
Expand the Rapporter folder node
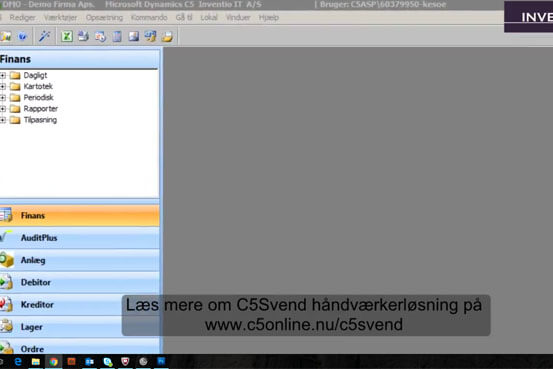point(3,109)
